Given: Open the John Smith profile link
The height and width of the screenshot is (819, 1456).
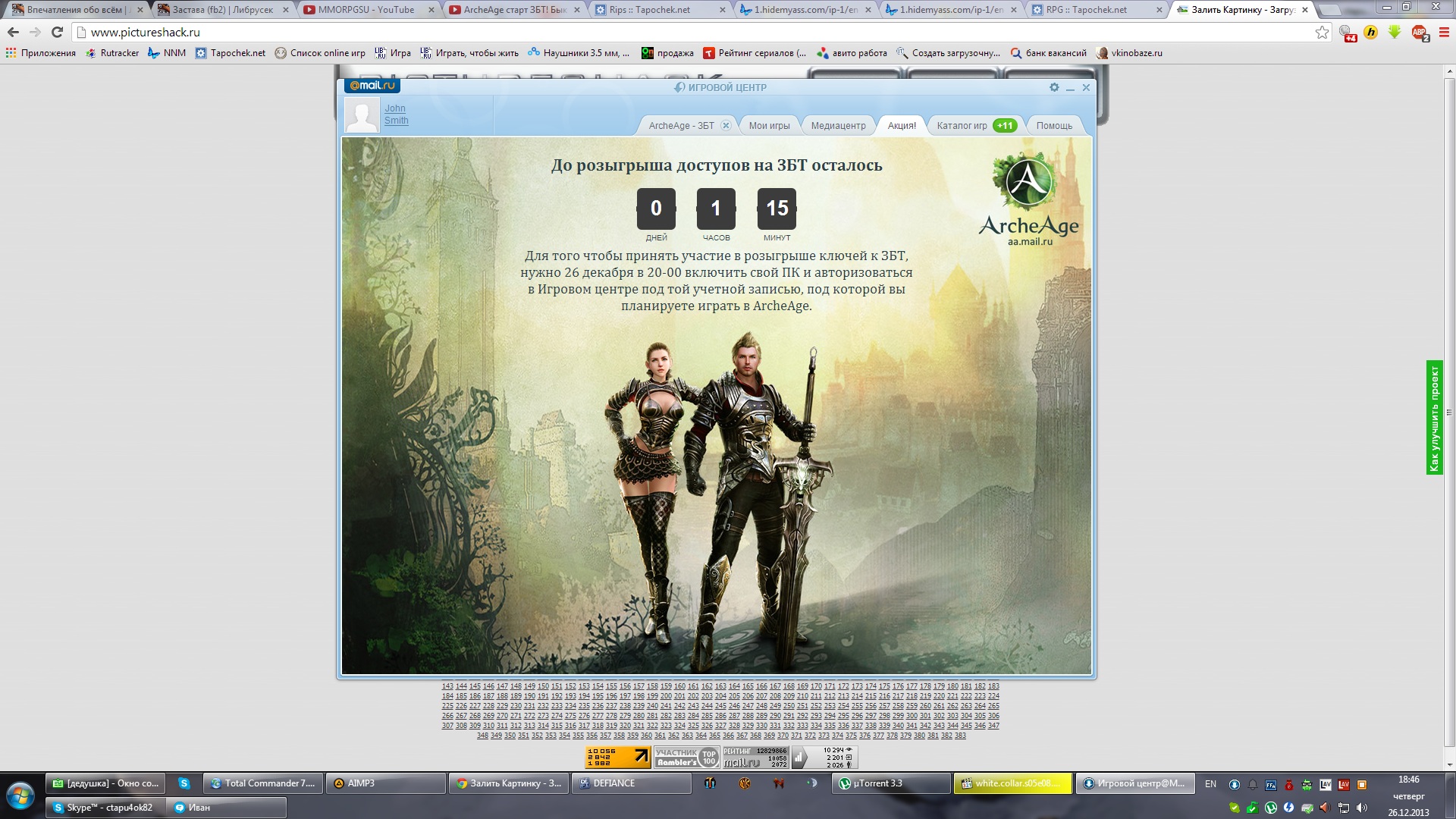Looking at the screenshot, I should click(396, 115).
